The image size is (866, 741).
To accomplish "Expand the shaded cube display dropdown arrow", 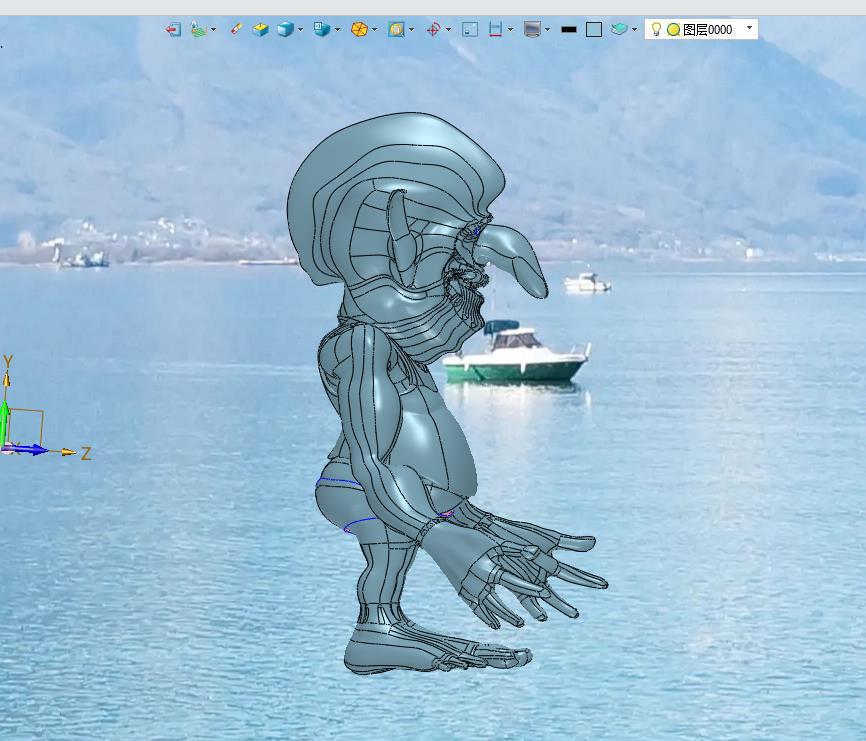I will [x=300, y=29].
